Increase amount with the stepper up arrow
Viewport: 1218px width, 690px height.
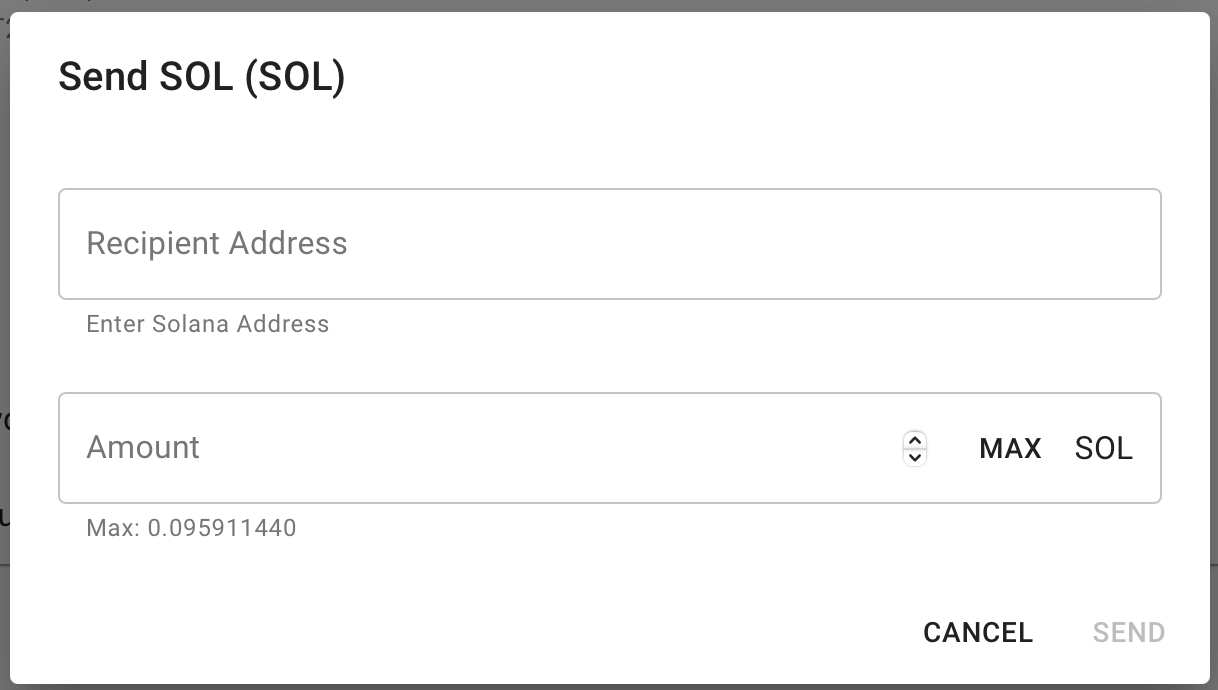(x=914, y=440)
